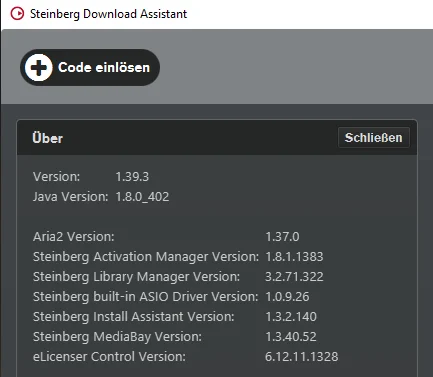Select the ASIO driver value 1.0.9.26
The width and height of the screenshot is (433, 377).
[287, 297]
